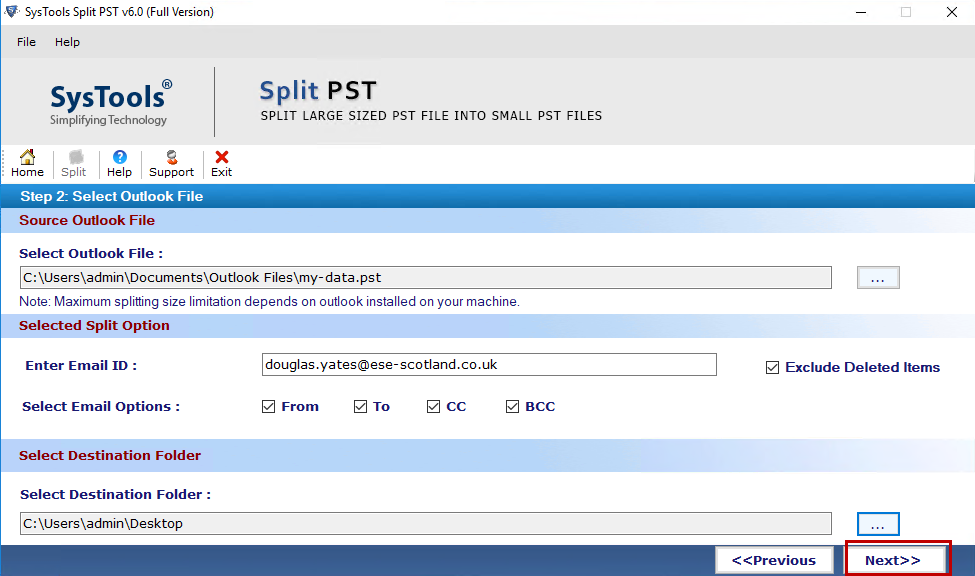The width and height of the screenshot is (975, 576).
Task: Open Help from the blue question-mark icon
Action: (119, 164)
